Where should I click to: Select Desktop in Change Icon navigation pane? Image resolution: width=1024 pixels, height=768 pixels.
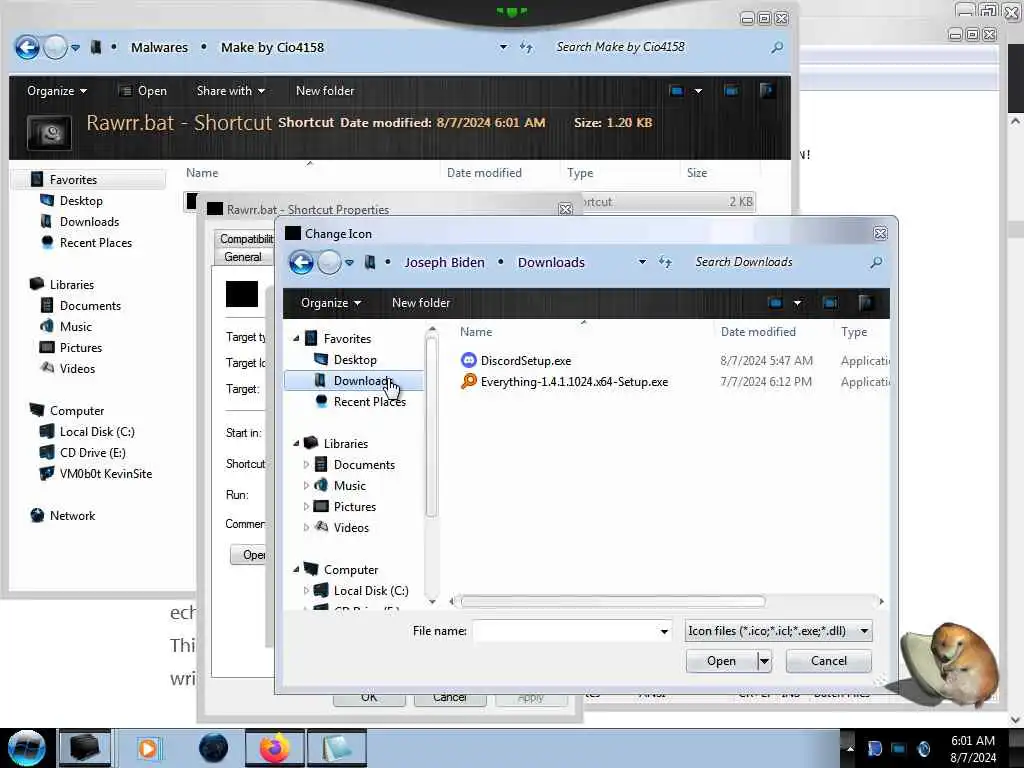(355, 360)
